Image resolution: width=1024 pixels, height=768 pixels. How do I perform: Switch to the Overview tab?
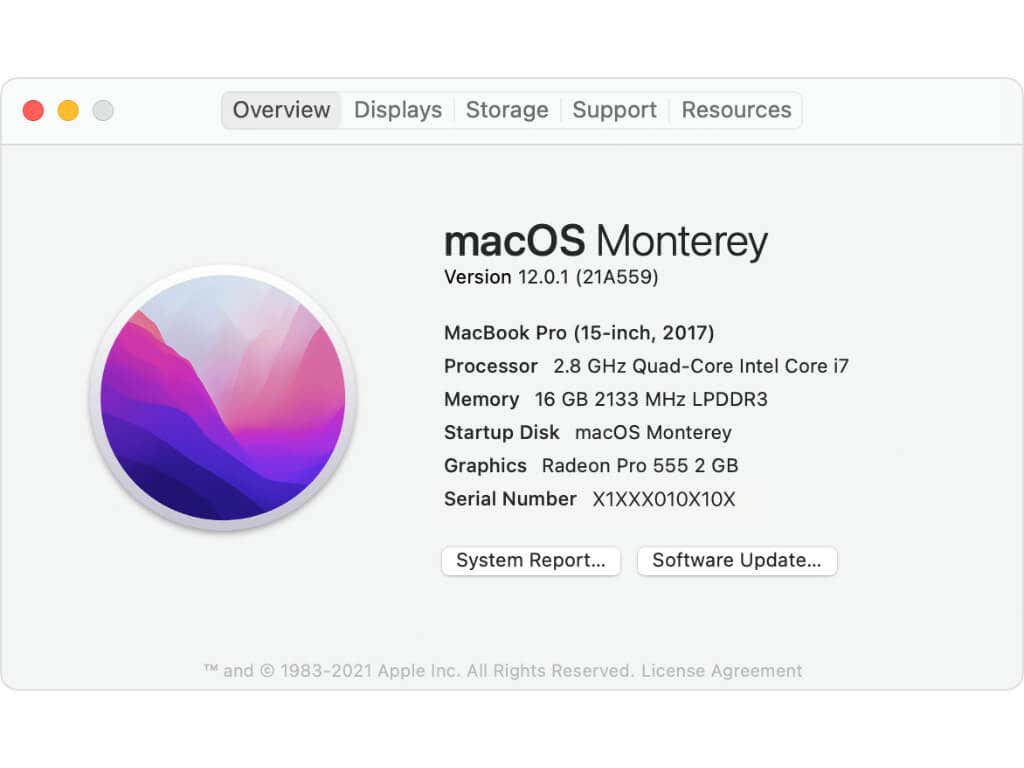coord(281,110)
